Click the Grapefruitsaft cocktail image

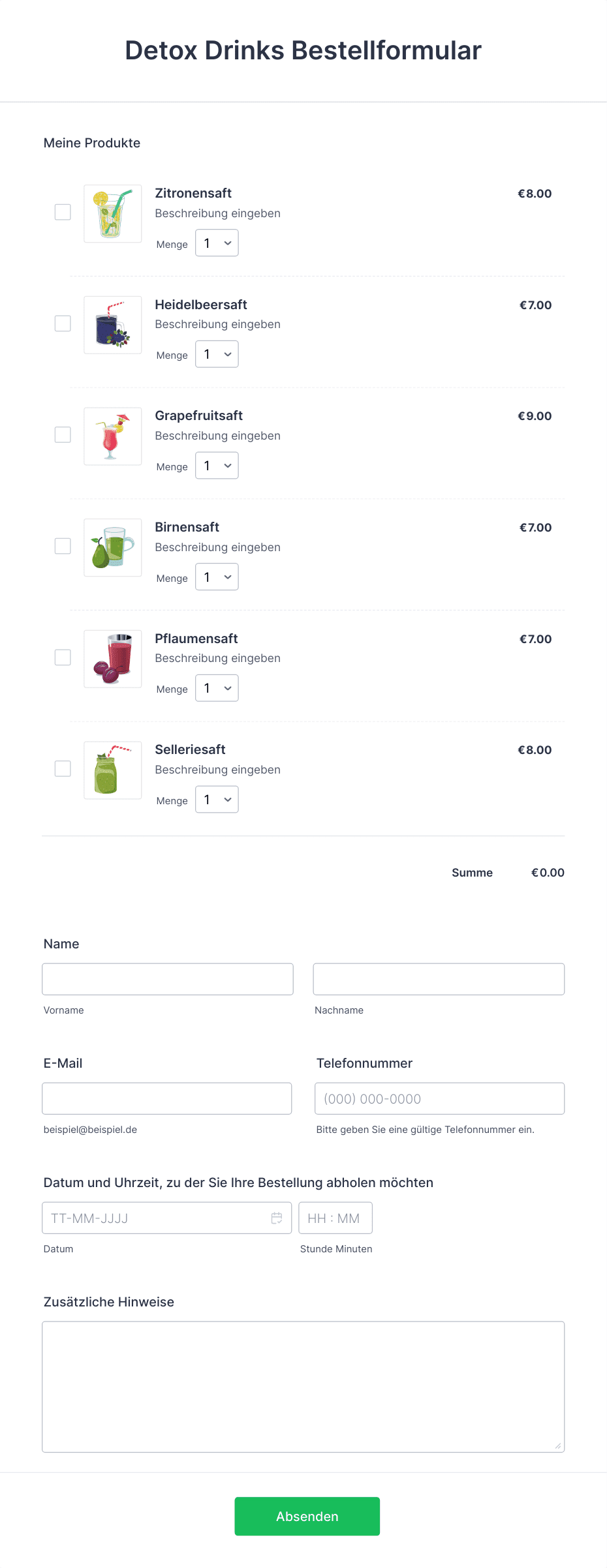tap(113, 436)
